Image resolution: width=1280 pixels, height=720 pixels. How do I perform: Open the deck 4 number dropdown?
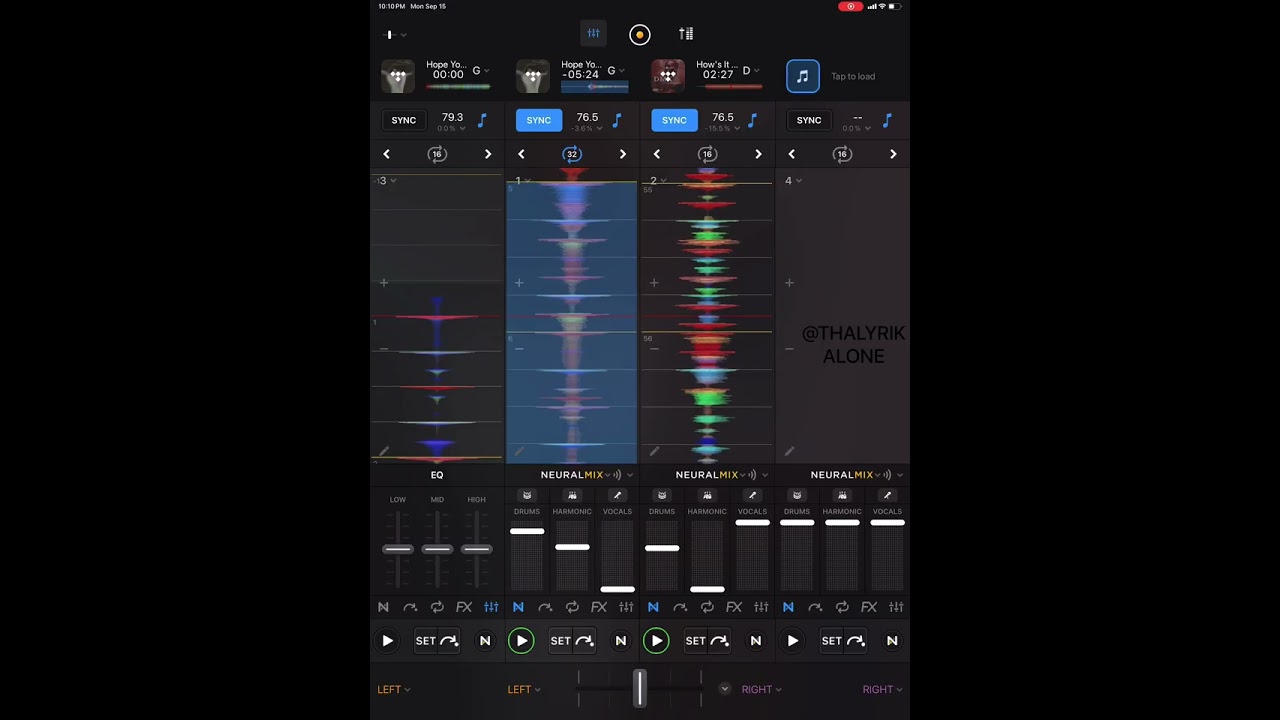coord(793,181)
